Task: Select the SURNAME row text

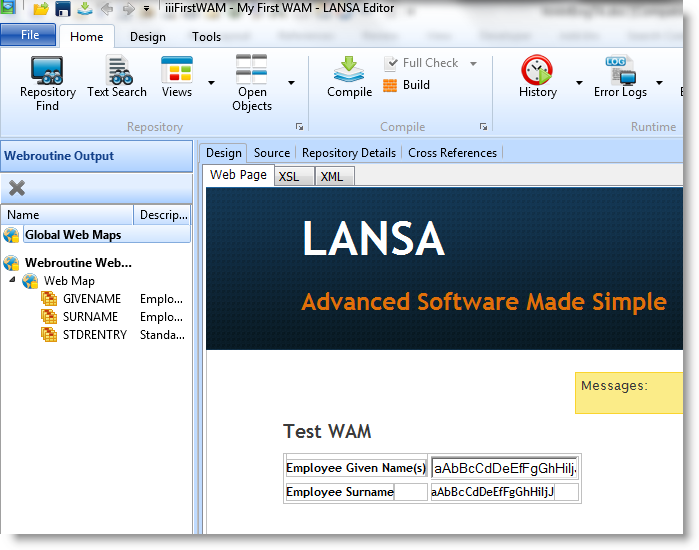Action: [x=90, y=317]
